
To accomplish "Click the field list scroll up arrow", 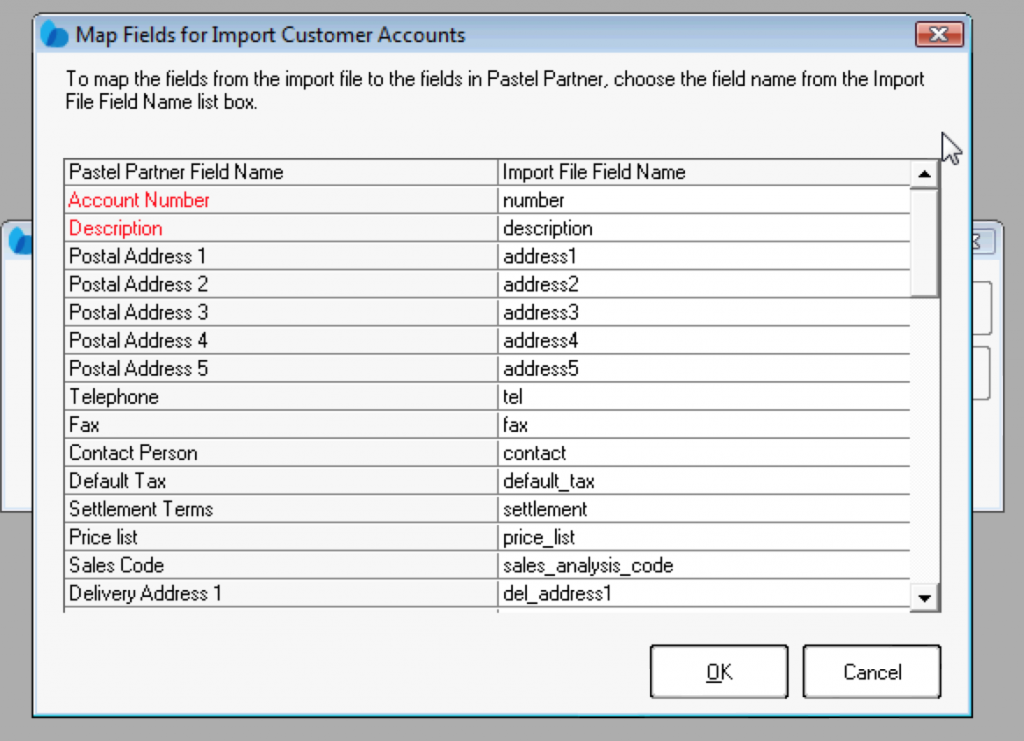I will (x=924, y=174).
